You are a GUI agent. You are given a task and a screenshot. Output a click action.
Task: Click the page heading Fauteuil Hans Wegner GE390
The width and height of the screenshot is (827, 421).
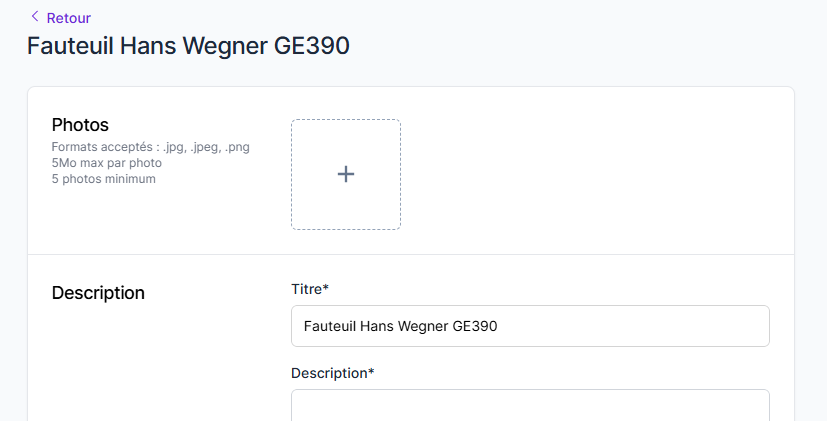pos(188,46)
